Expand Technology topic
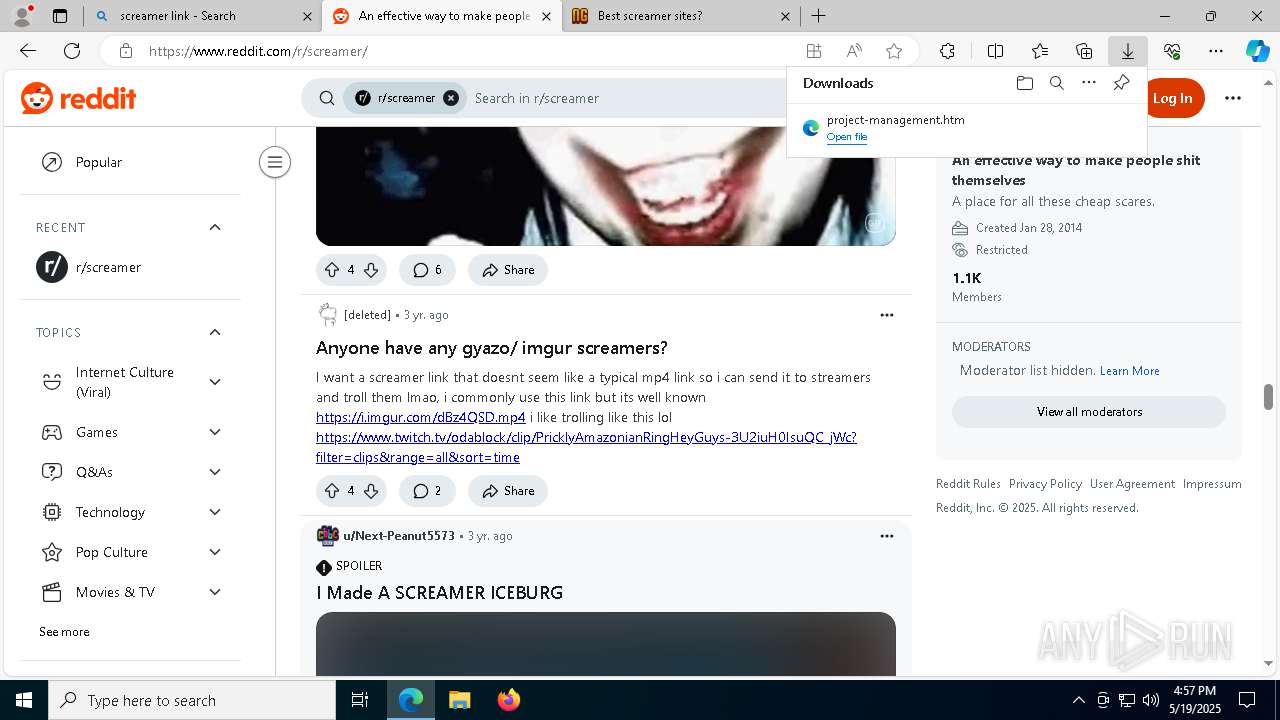1280x720 pixels. 215,512
